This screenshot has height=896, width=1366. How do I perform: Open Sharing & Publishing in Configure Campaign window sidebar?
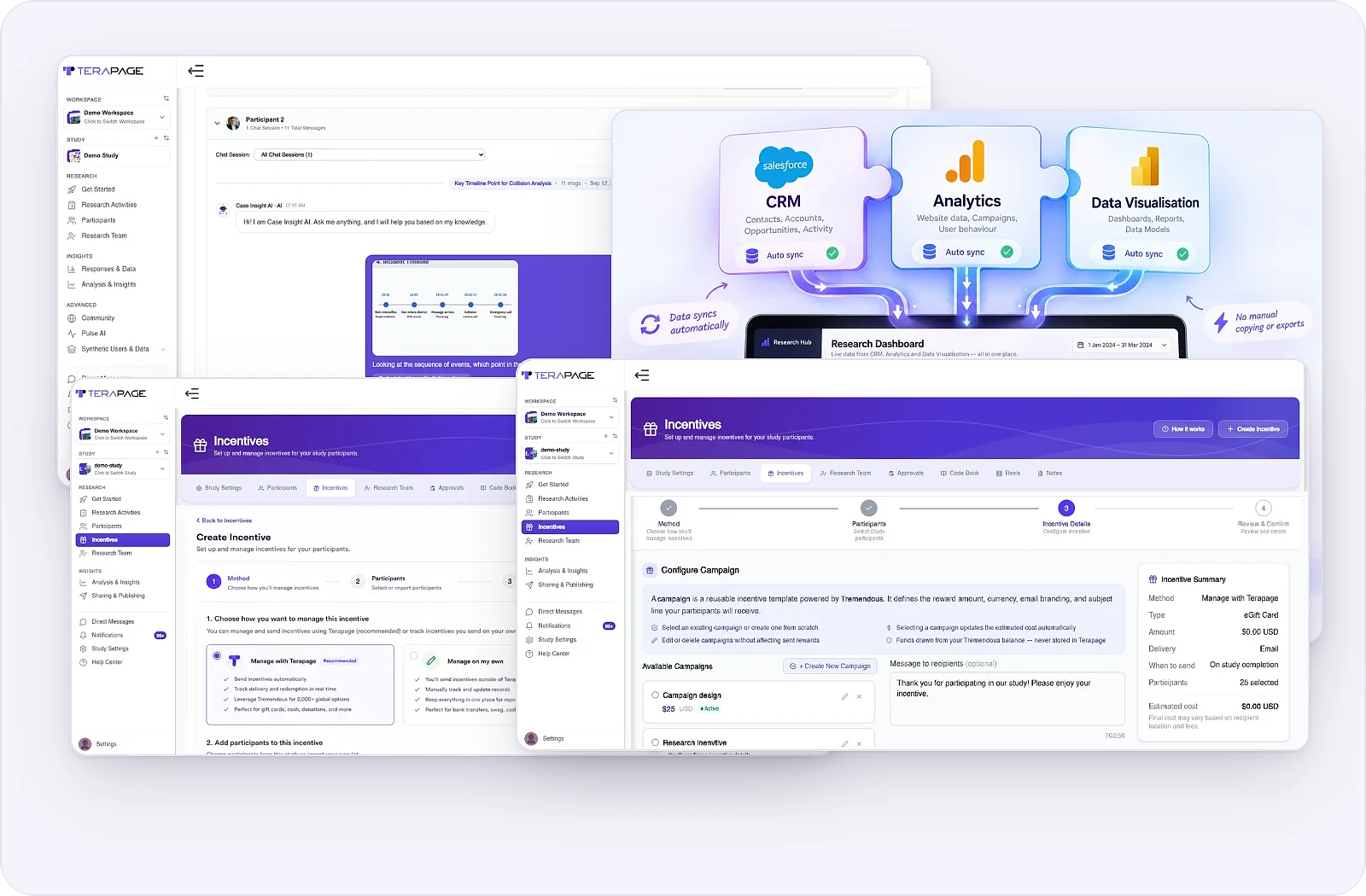coord(565,585)
